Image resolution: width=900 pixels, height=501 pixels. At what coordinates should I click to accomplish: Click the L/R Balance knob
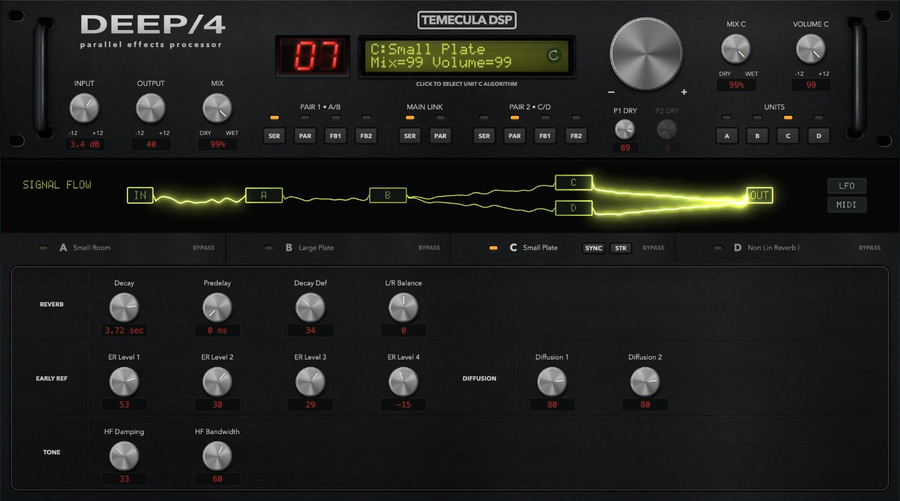403,308
